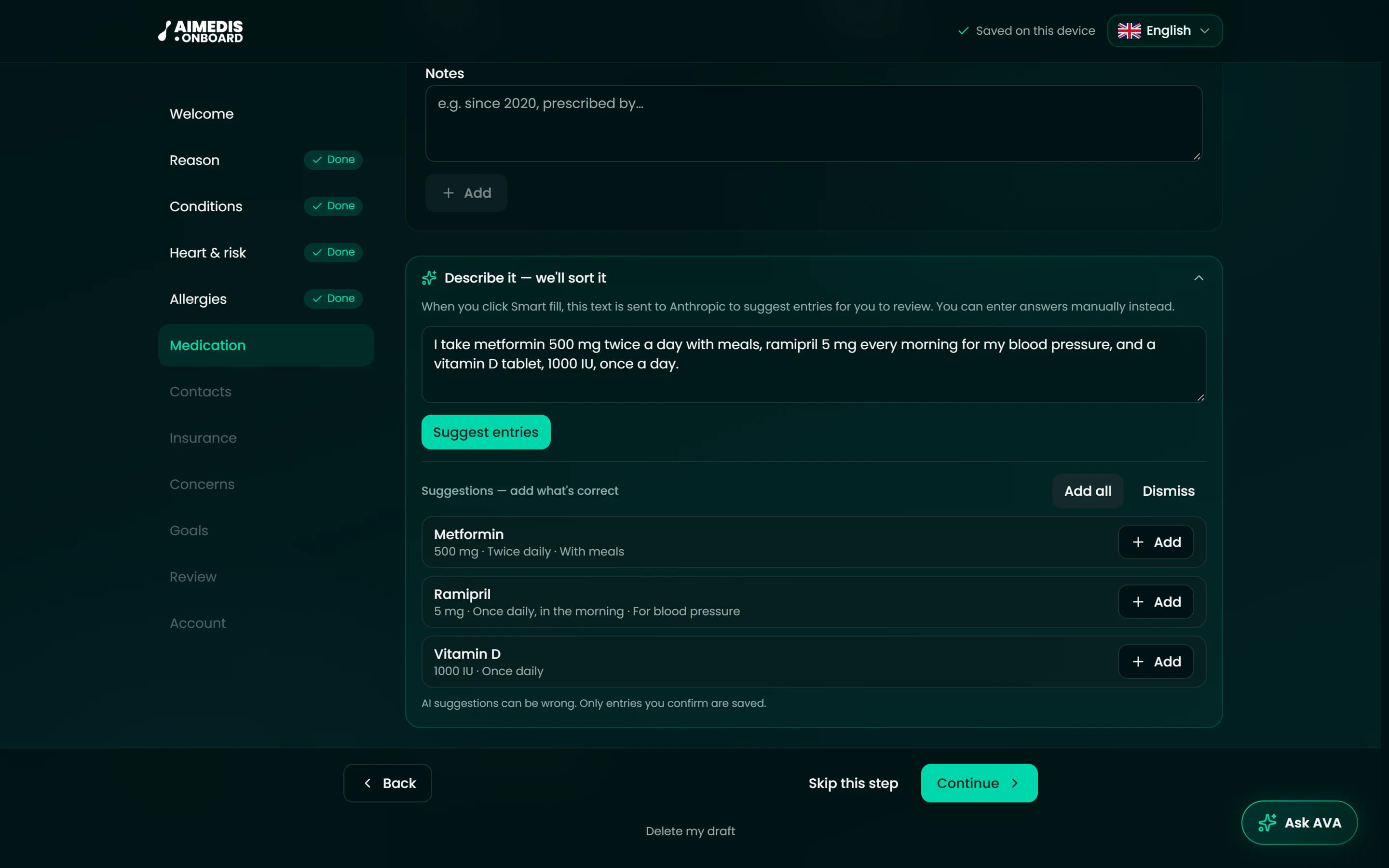The width and height of the screenshot is (1389, 868).
Task: Click the Add button below Notes
Action: coord(466,193)
